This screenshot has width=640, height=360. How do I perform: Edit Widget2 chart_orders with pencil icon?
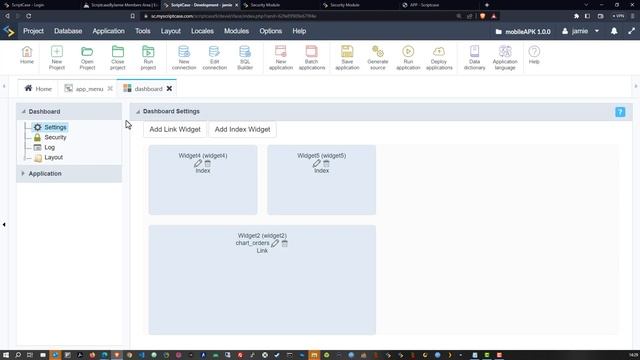pyautogui.click(x=275, y=243)
